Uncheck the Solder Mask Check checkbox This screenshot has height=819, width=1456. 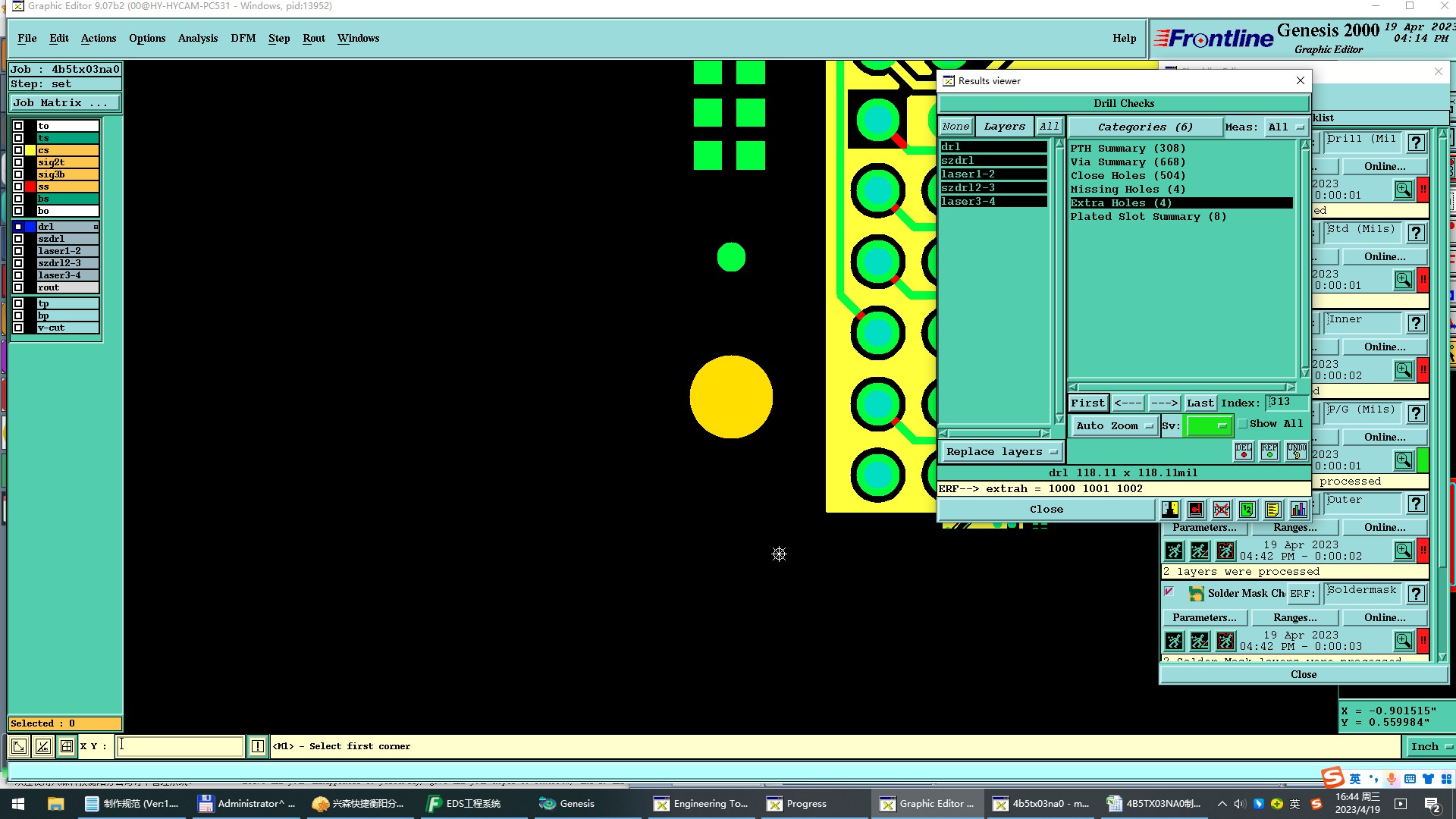click(1169, 591)
